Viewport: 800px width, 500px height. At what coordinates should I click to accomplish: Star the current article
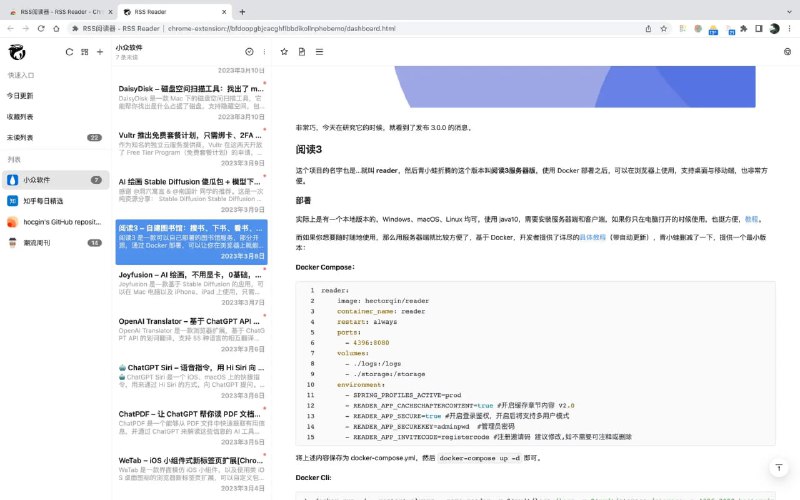click(x=284, y=52)
